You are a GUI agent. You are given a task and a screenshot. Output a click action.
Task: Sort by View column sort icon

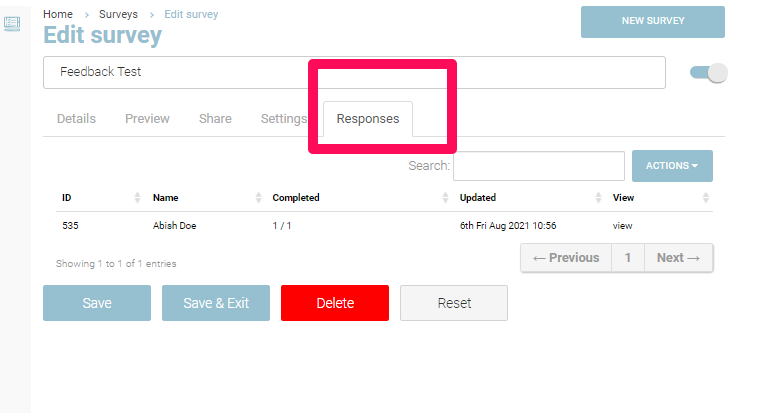coord(706,198)
